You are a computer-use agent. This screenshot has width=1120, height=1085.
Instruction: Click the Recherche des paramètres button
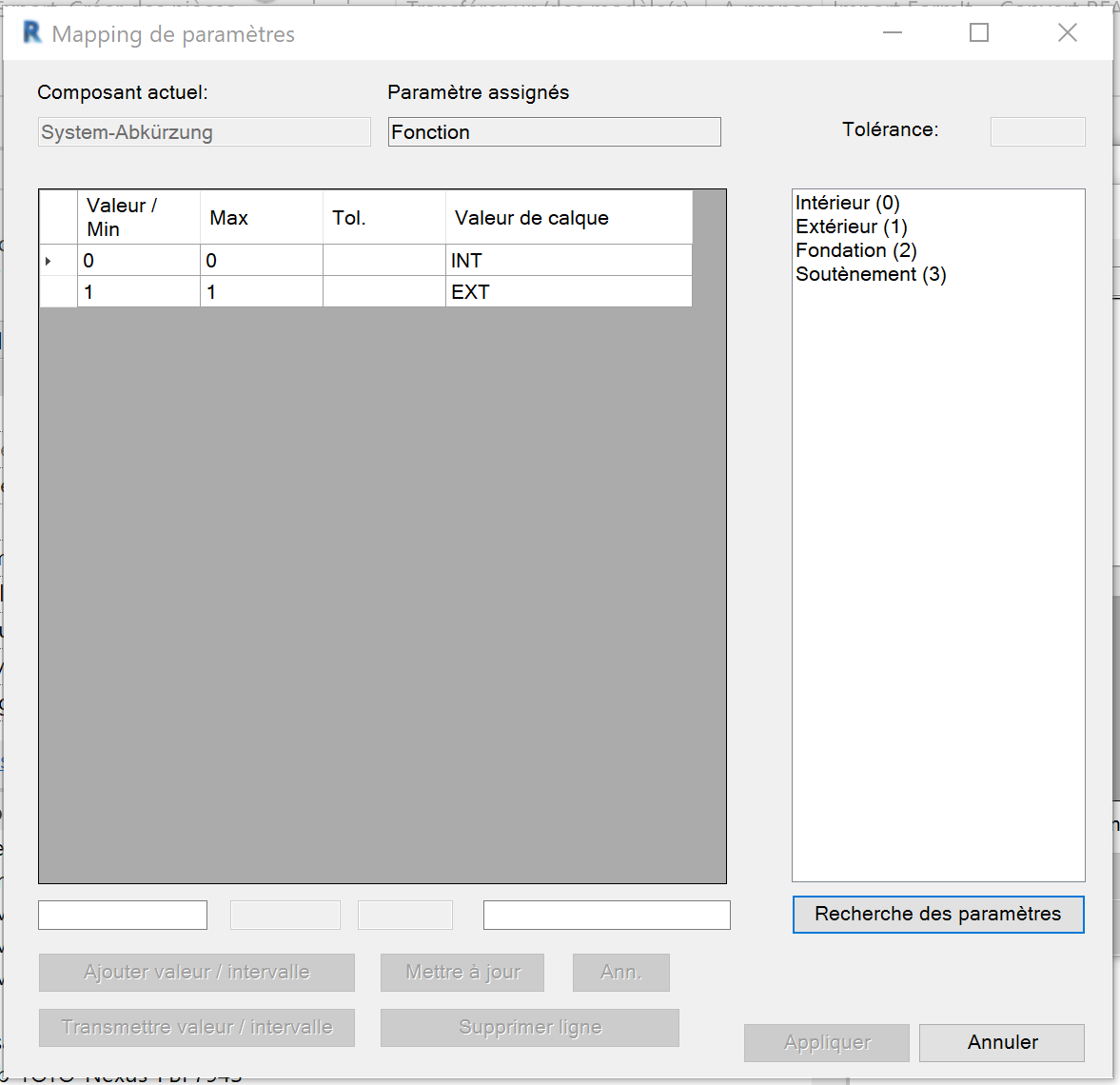(937, 915)
